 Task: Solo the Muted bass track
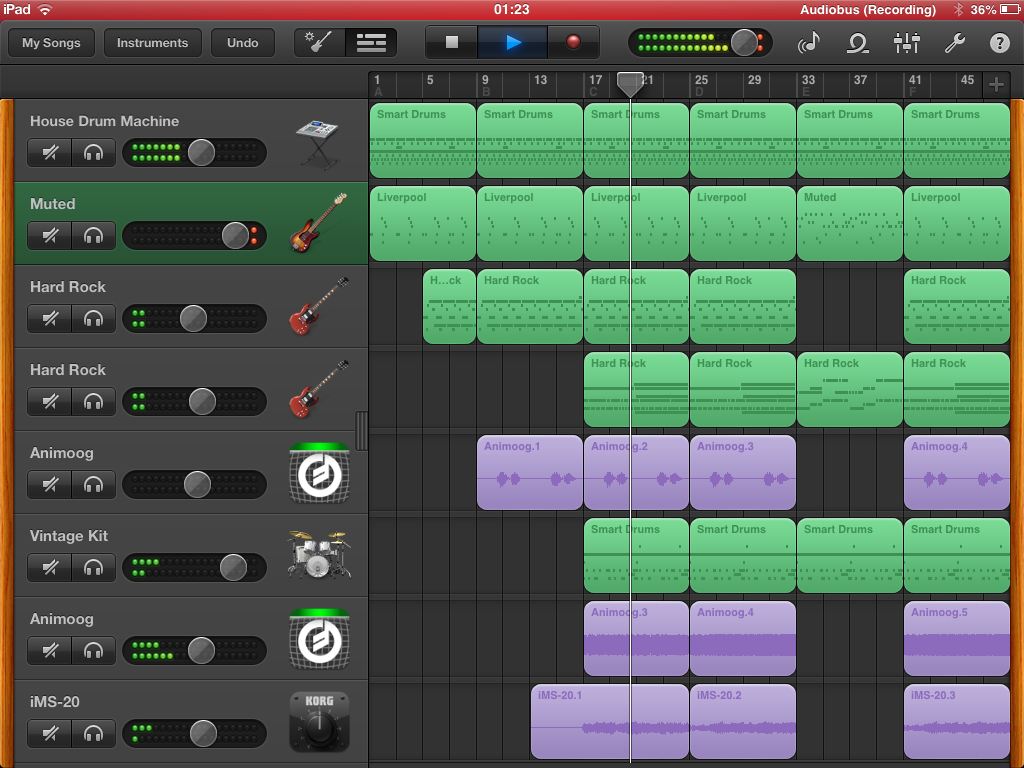point(93,236)
